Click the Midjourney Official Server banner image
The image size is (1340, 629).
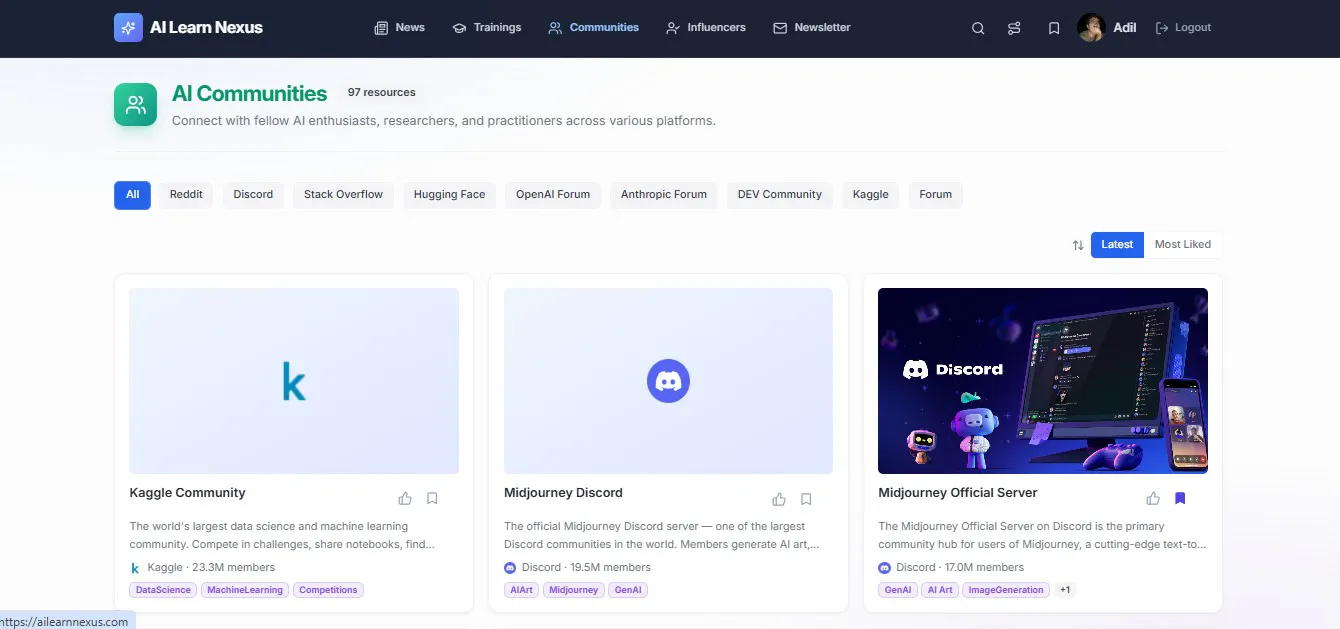(1043, 381)
